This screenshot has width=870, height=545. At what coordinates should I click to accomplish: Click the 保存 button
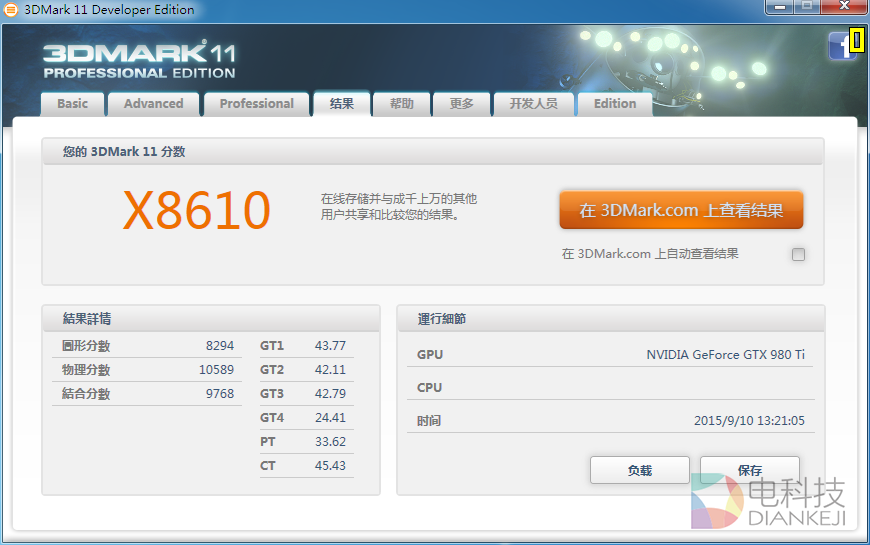(x=749, y=470)
